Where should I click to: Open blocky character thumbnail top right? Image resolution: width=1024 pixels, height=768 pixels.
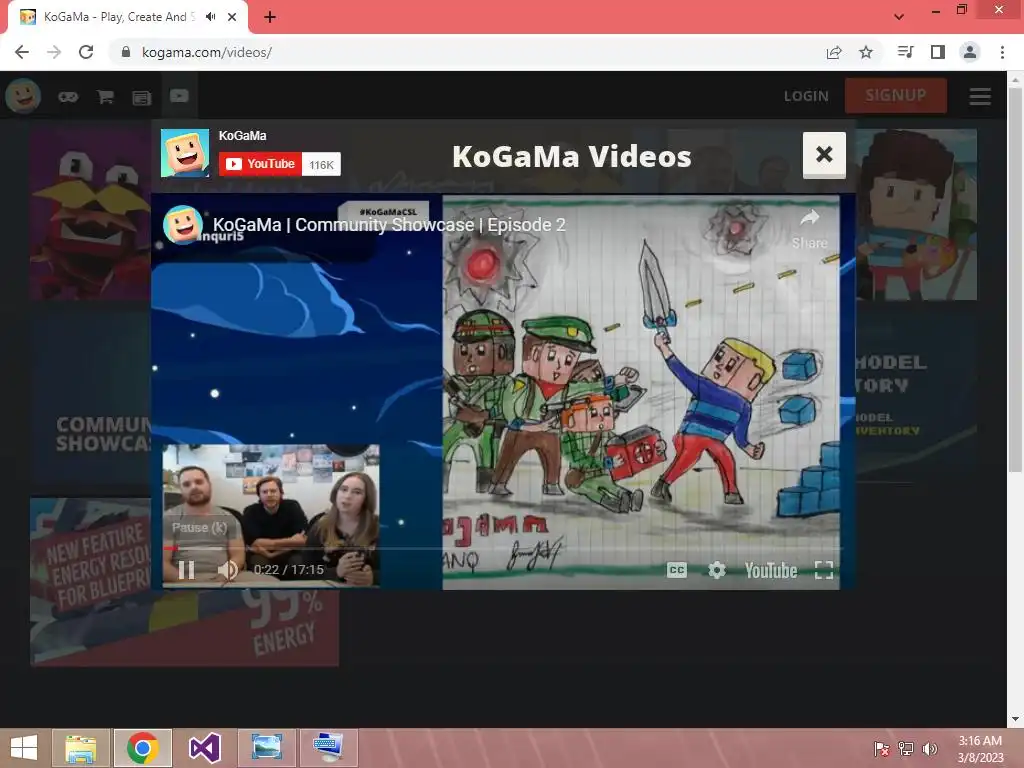tap(916, 214)
